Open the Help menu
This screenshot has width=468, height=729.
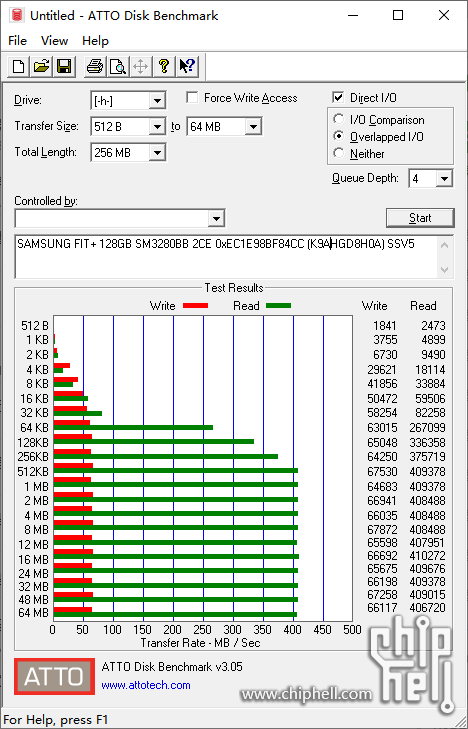(95, 40)
